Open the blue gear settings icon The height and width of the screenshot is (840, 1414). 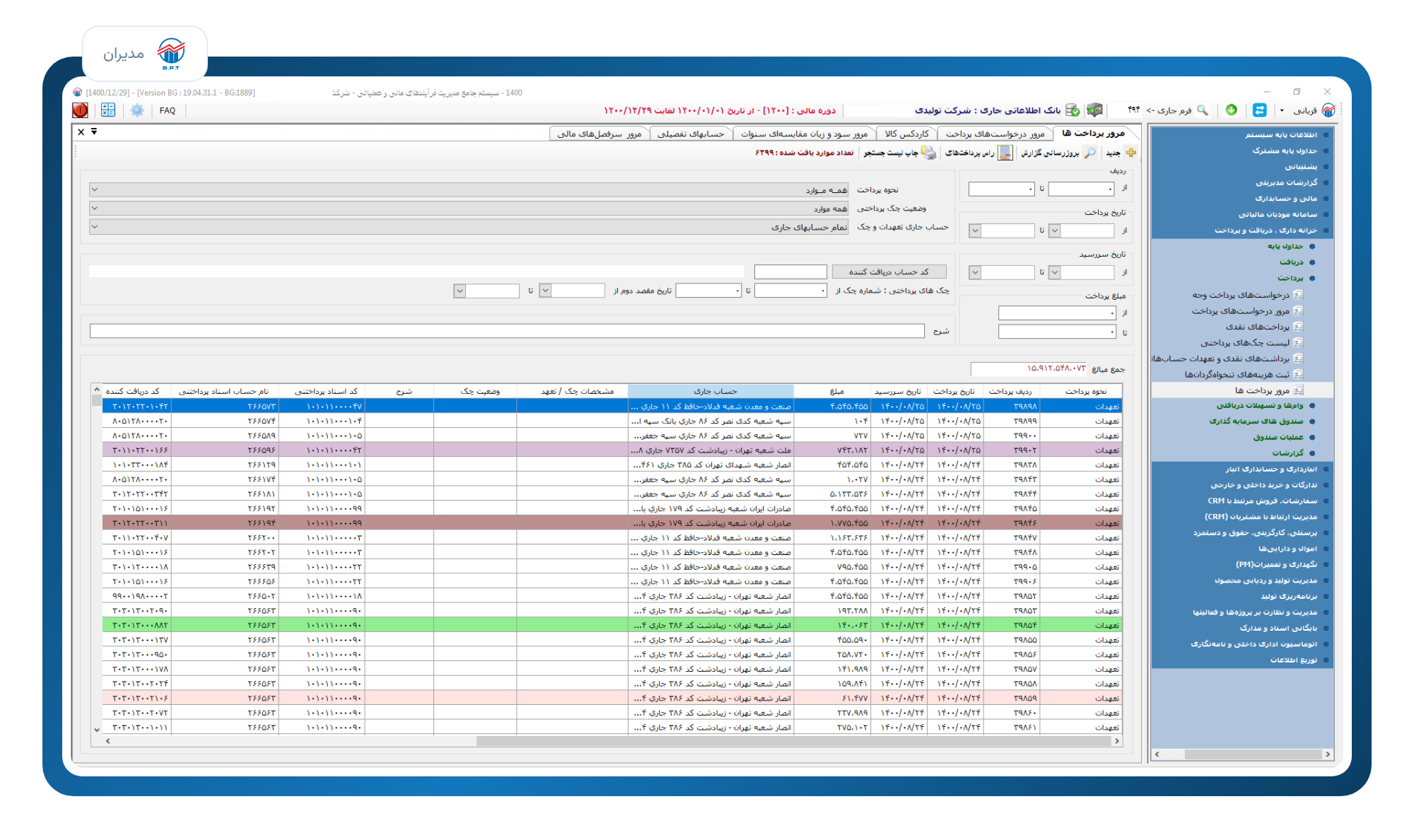[x=137, y=110]
